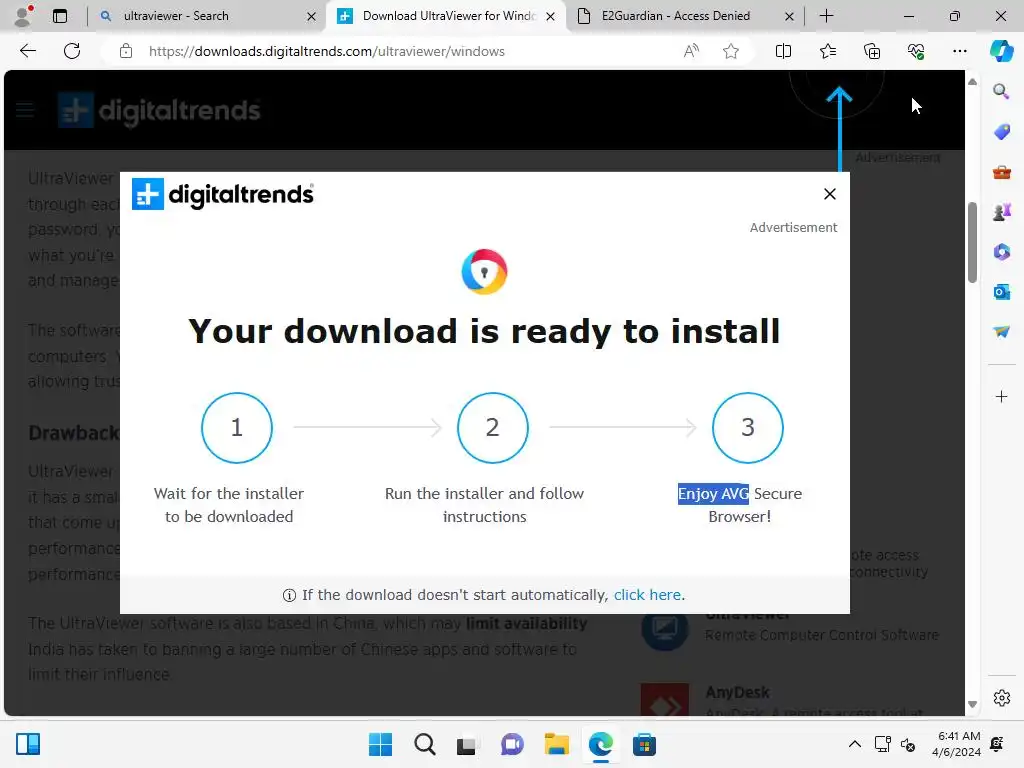
Task: Add a new sidebar app with plus
Action: [x=1001, y=396]
